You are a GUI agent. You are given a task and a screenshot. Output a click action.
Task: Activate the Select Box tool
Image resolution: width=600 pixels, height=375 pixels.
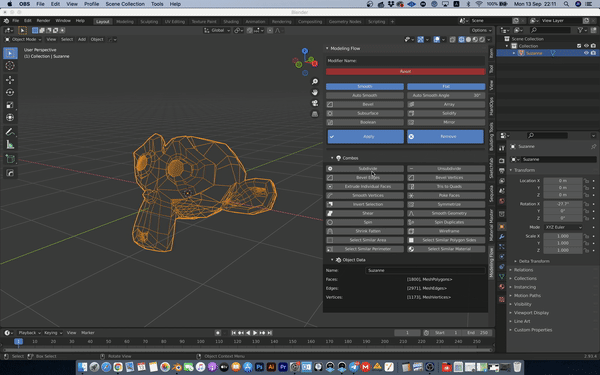point(10,53)
